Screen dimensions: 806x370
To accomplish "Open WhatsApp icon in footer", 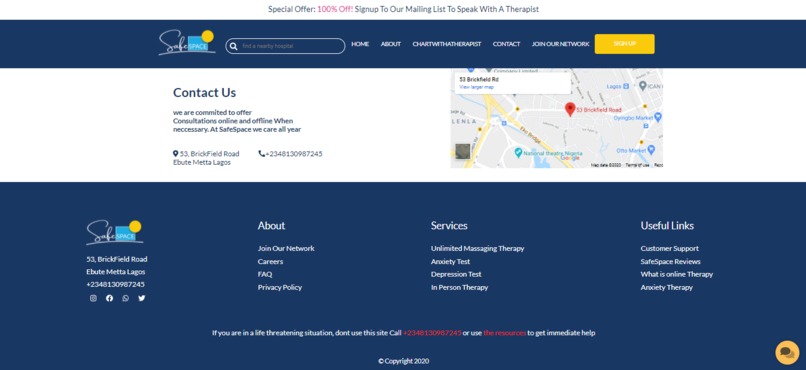I will 125,298.
